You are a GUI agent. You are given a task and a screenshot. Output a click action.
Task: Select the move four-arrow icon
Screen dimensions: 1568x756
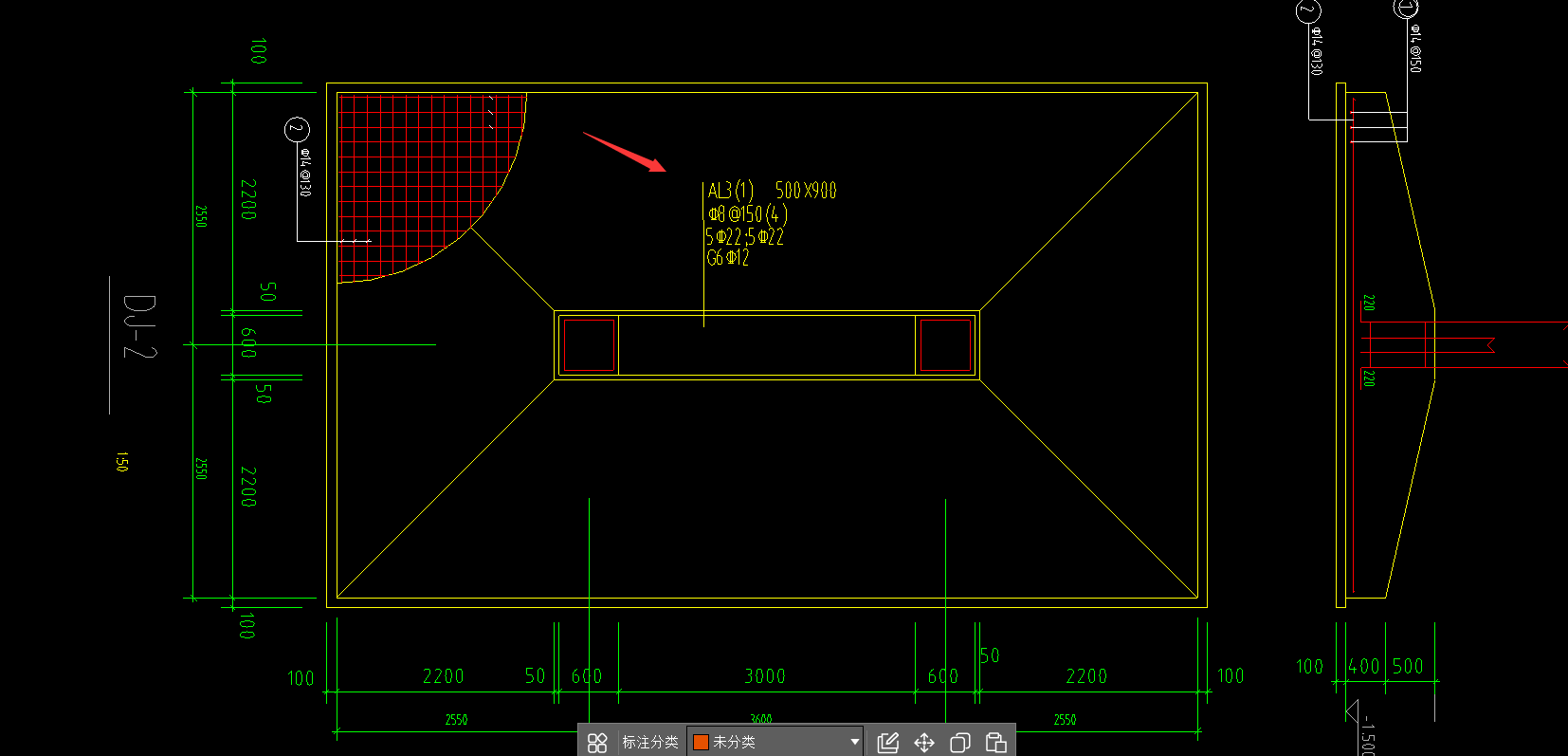(x=924, y=743)
